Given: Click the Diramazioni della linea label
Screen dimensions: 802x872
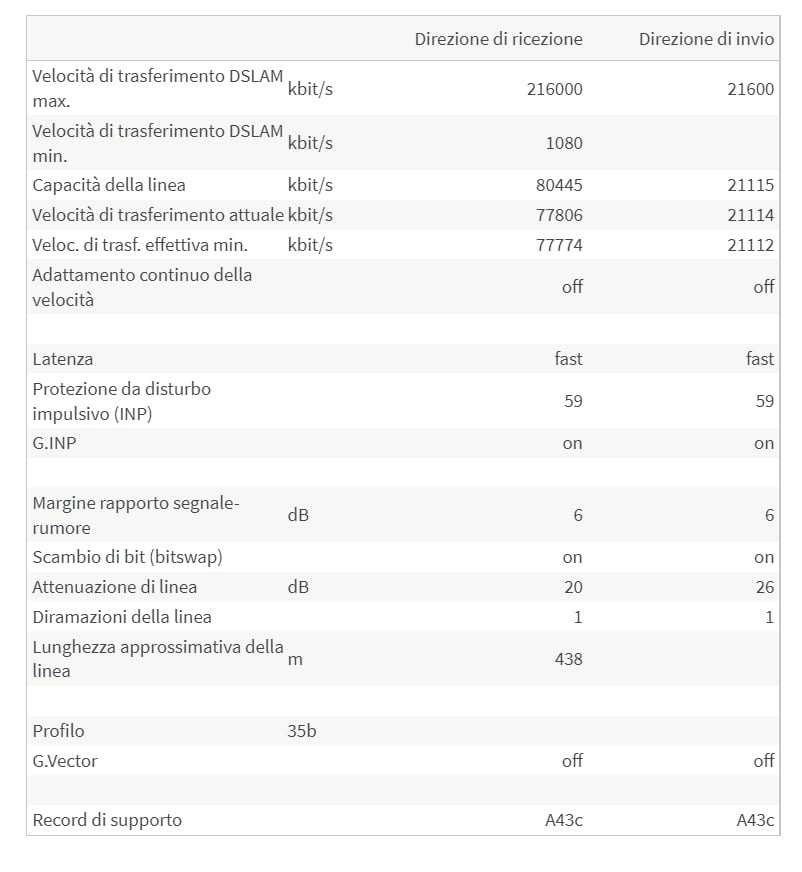Looking at the screenshot, I should 122,617.
